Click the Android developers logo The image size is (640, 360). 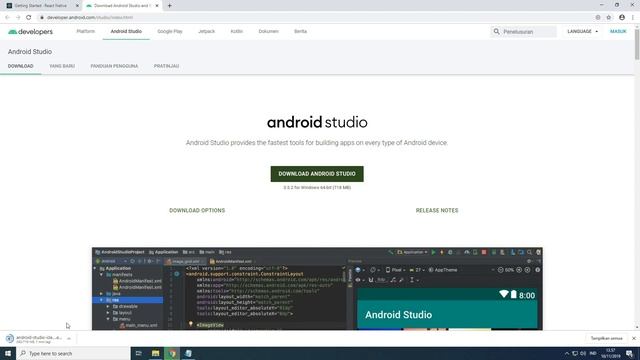pos(31,32)
